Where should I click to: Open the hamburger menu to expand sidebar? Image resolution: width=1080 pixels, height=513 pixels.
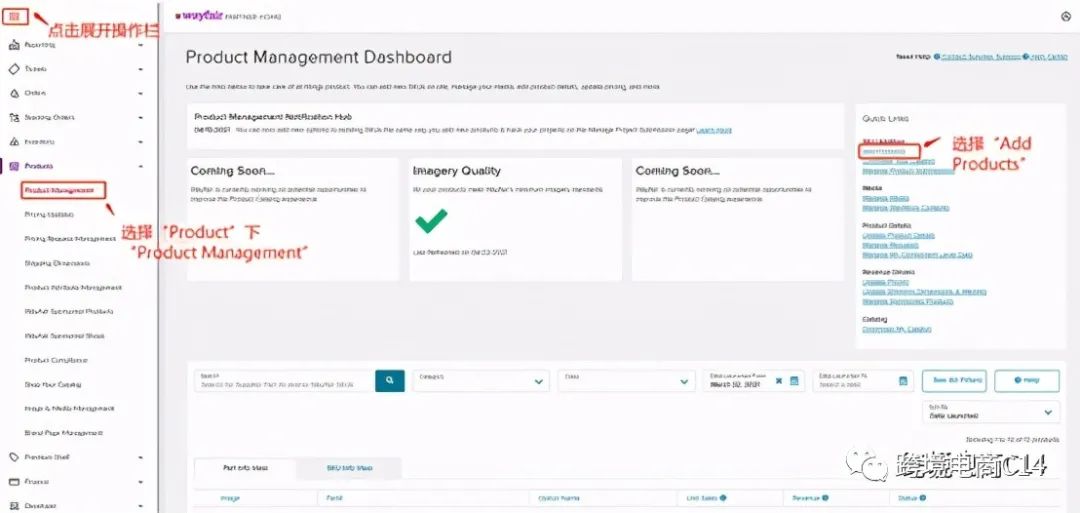15,17
